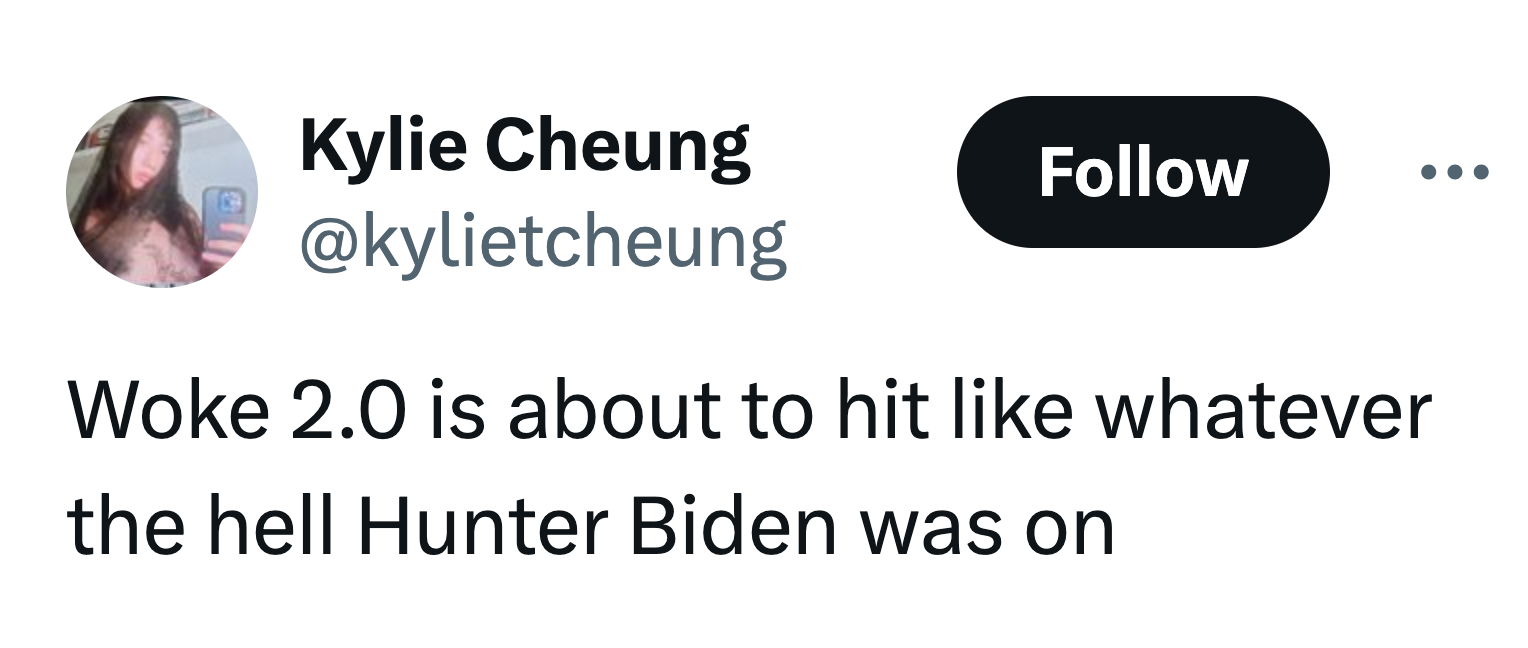Tap the ellipsis icon beside the Follow button

pyautogui.click(x=1456, y=172)
